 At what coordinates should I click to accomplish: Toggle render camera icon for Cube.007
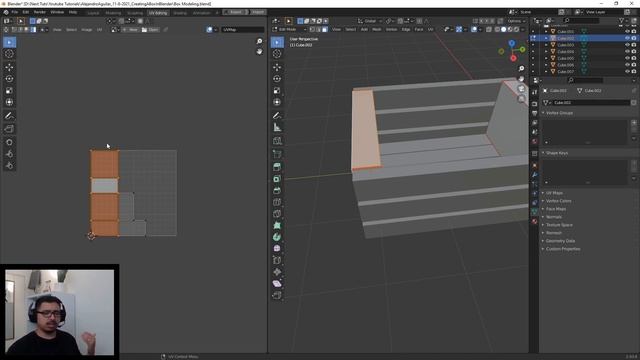point(634,71)
